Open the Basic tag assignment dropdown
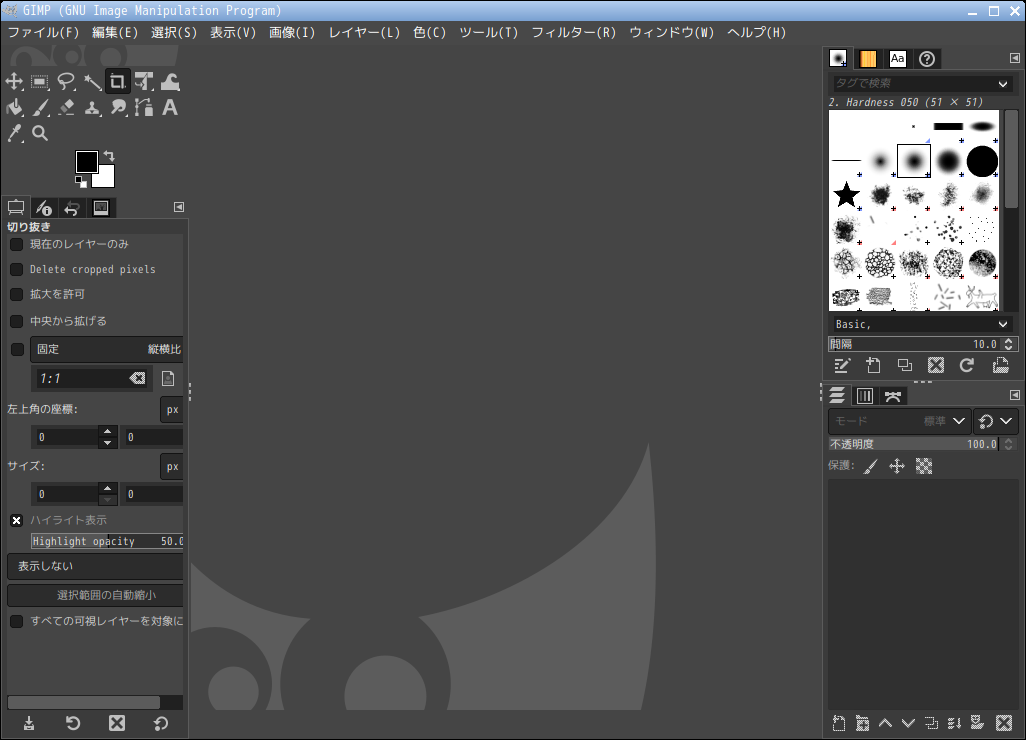The image size is (1026, 740). 1003,325
